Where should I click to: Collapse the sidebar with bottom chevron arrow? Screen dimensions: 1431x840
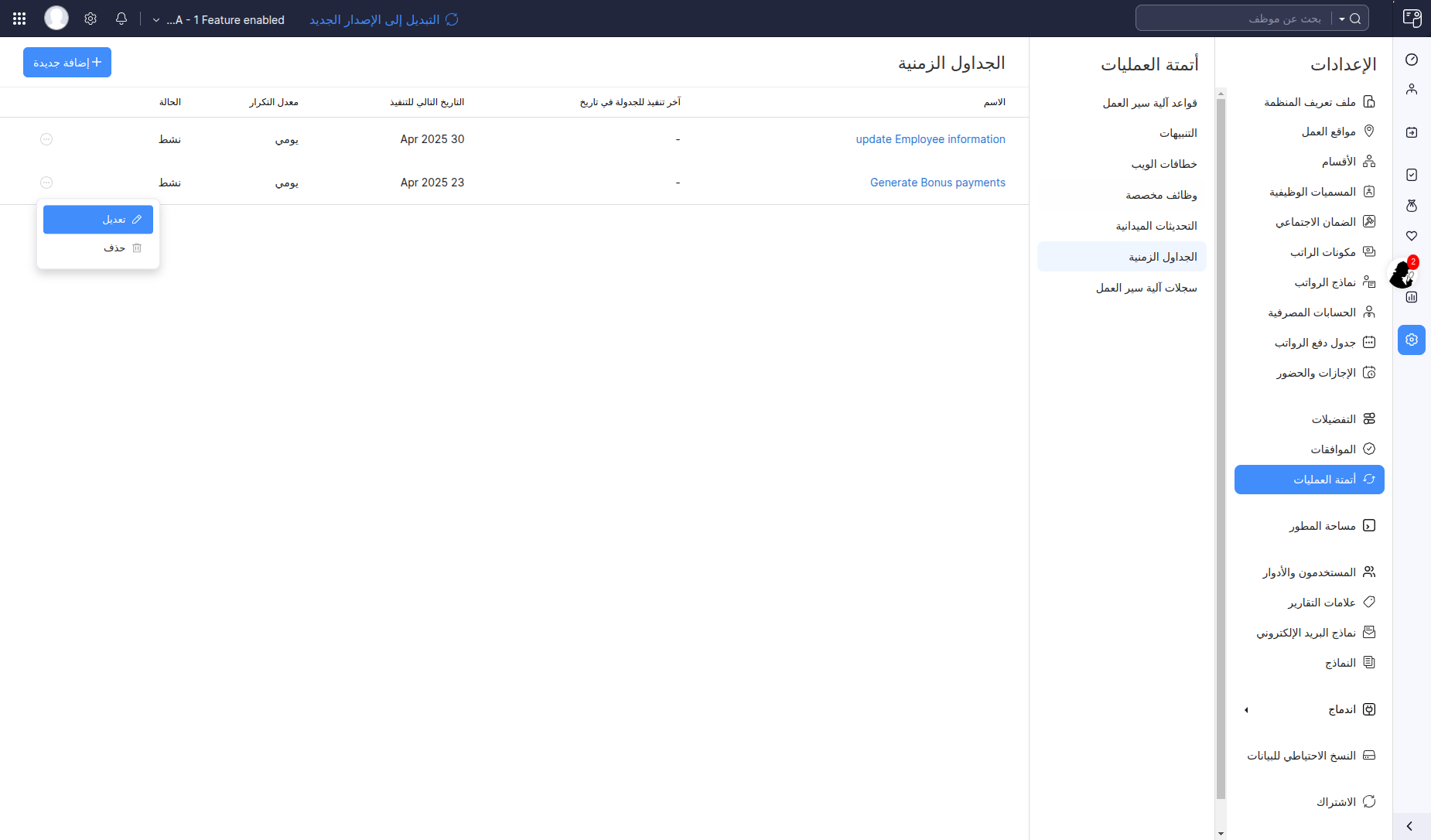(x=1410, y=826)
